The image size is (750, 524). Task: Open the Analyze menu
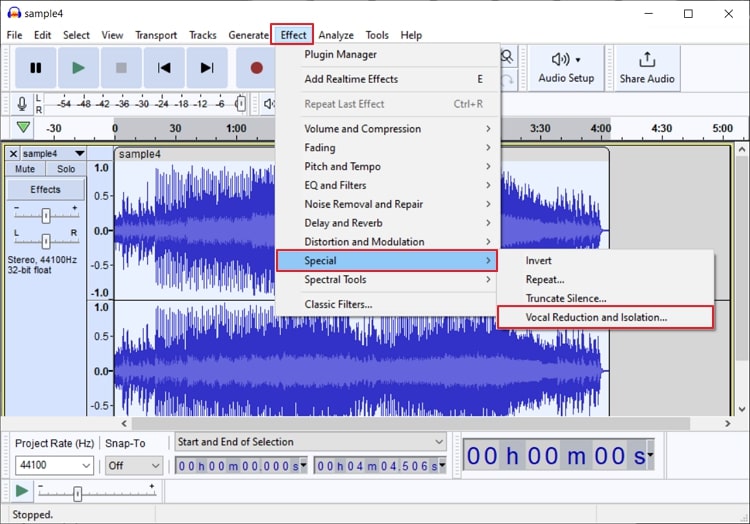click(x=336, y=35)
